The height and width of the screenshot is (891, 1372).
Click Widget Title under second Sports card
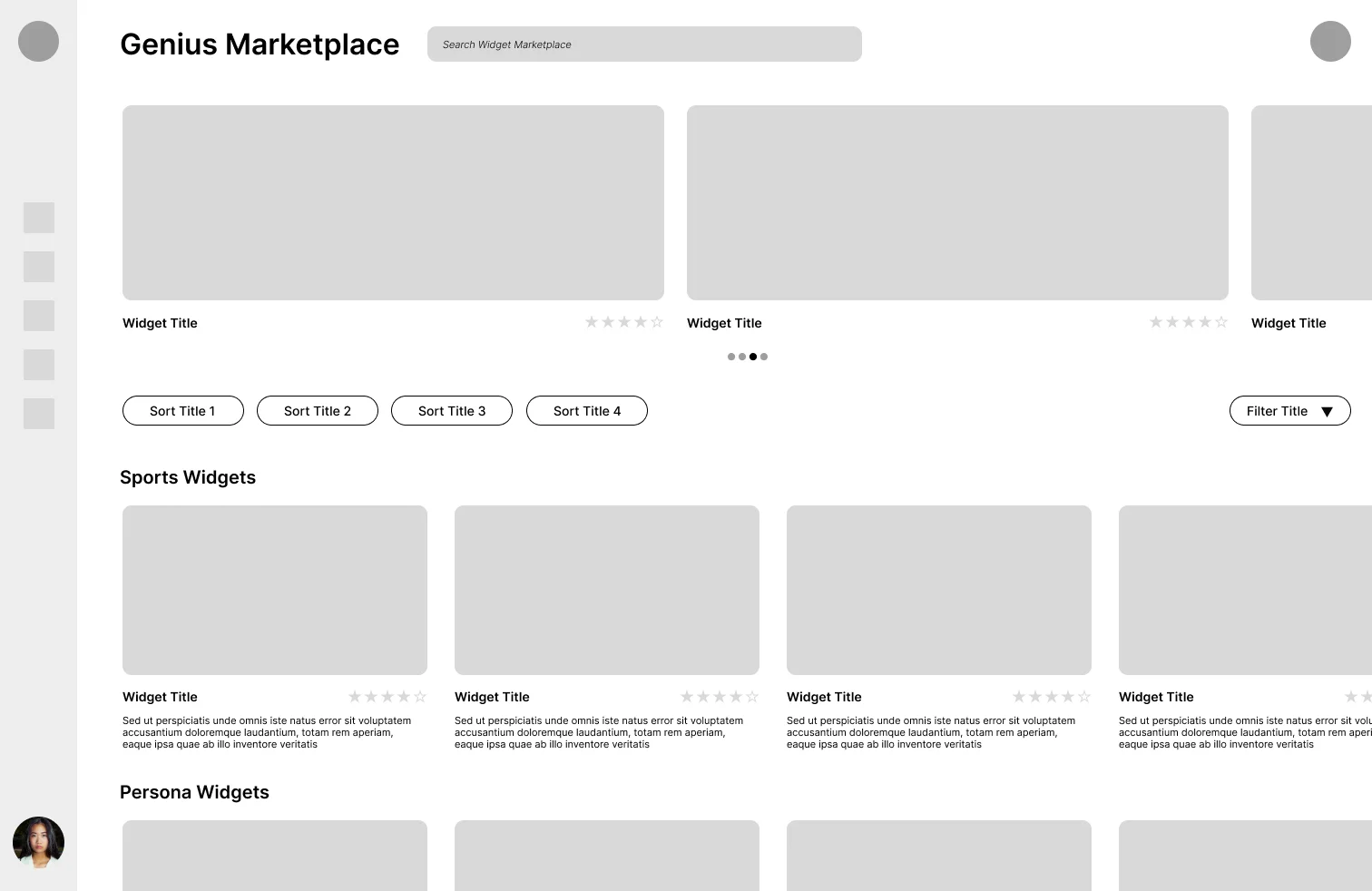492,697
